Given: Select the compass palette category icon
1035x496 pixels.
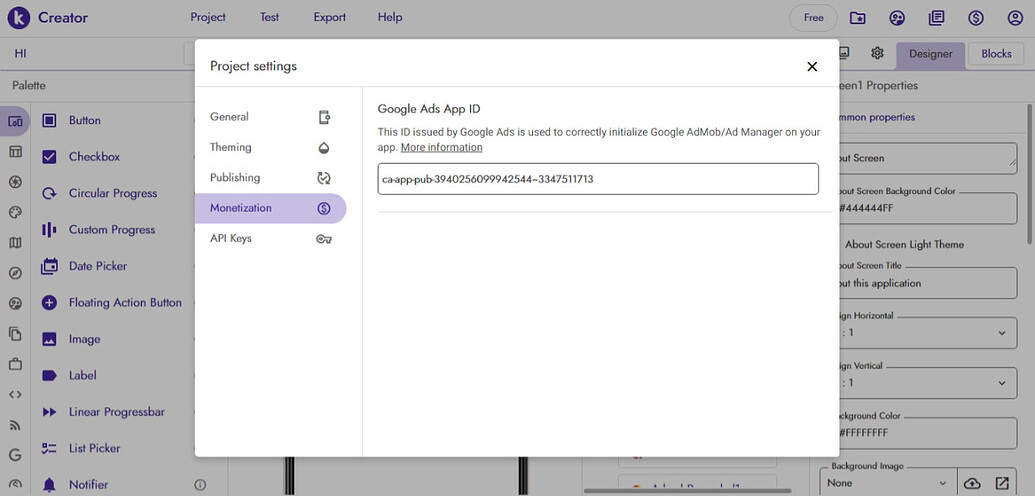Looking at the screenshot, I should 15,273.
